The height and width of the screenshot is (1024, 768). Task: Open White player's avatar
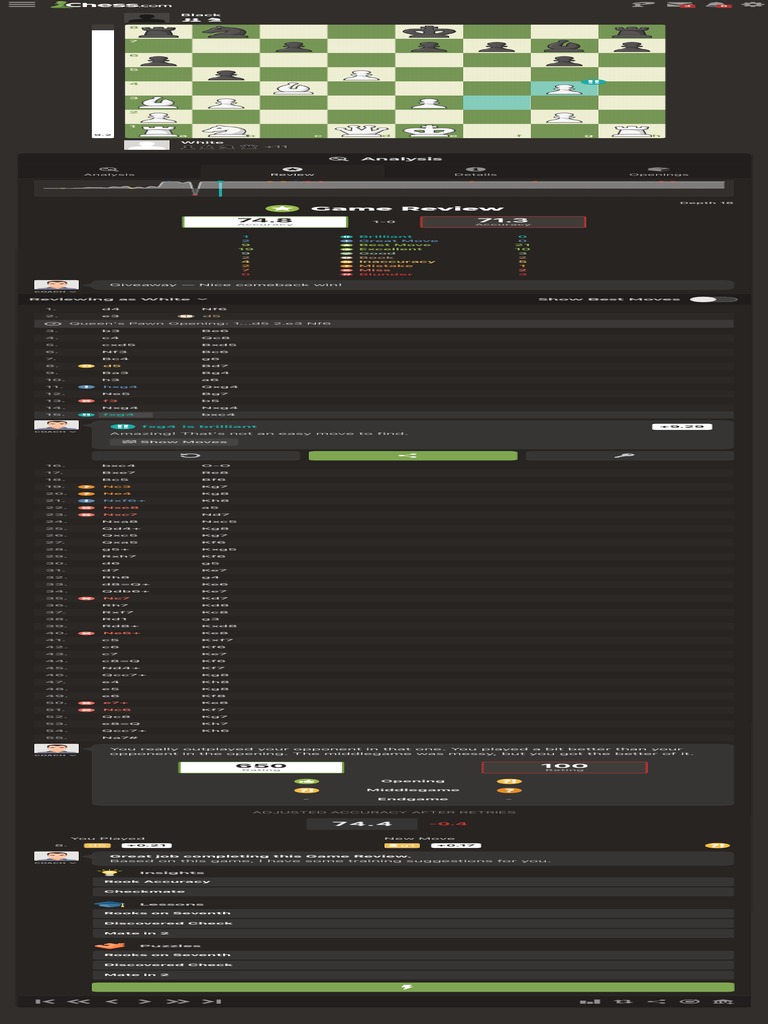tap(146, 144)
